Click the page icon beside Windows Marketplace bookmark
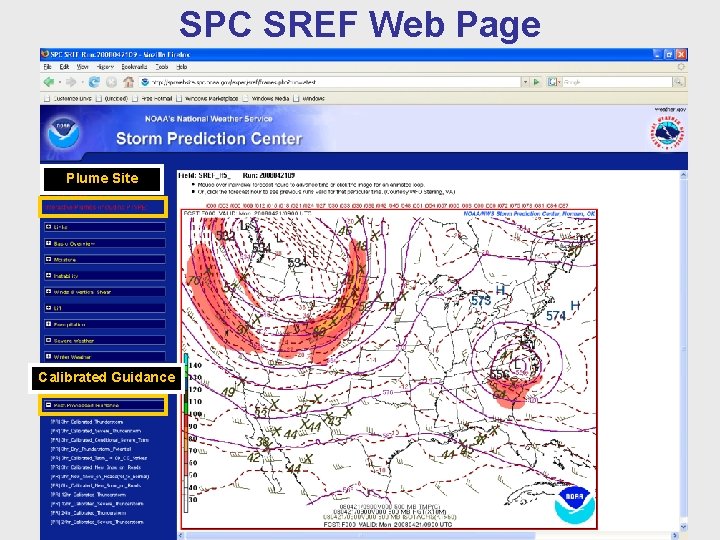Image resolution: width=720 pixels, height=540 pixels. coord(179,98)
